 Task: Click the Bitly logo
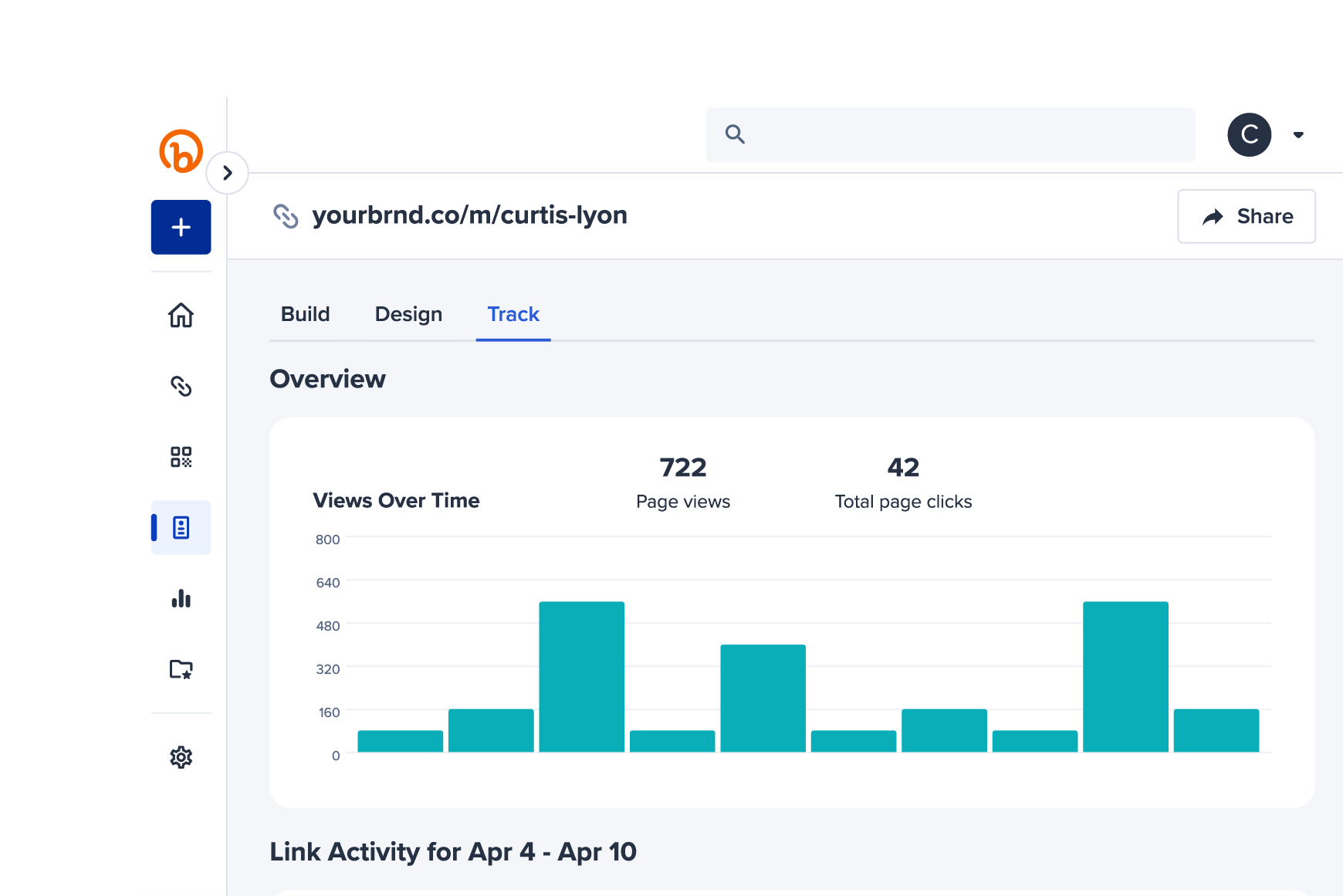[181, 151]
